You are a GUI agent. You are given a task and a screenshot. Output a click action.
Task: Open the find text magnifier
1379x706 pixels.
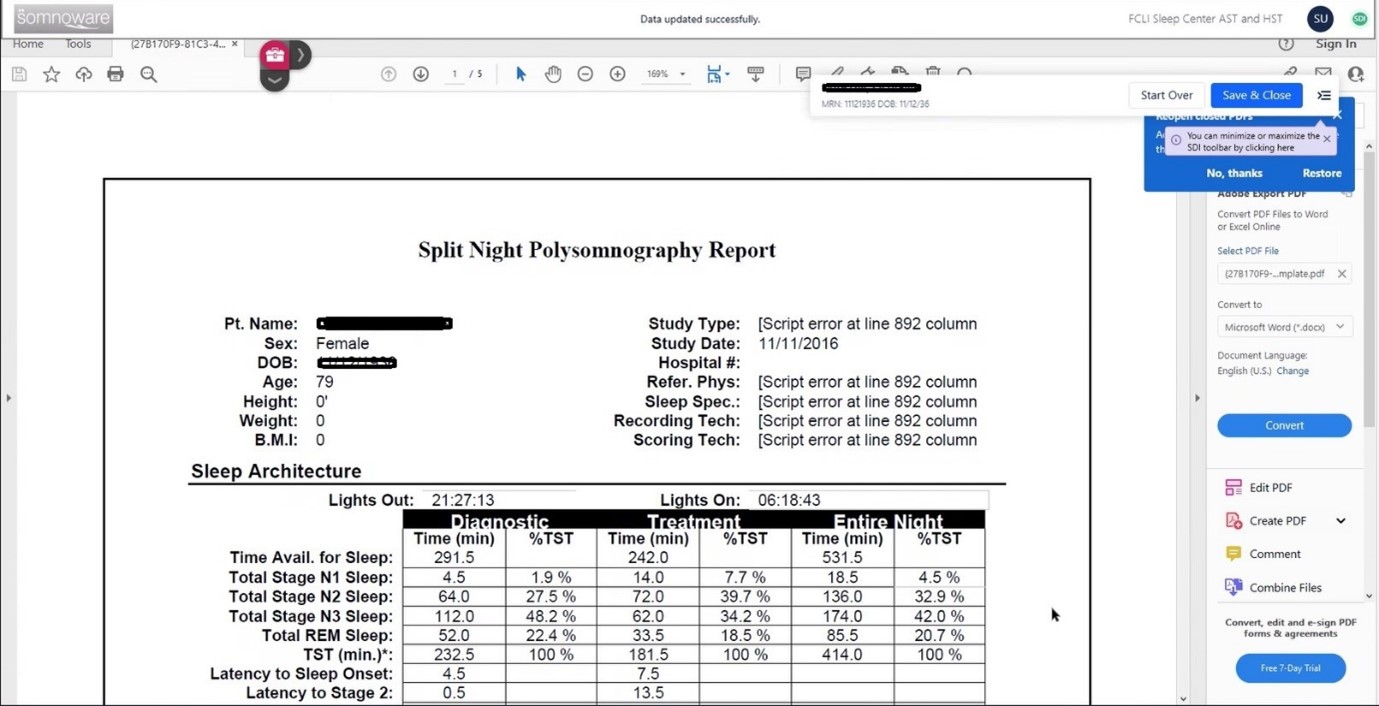click(148, 74)
